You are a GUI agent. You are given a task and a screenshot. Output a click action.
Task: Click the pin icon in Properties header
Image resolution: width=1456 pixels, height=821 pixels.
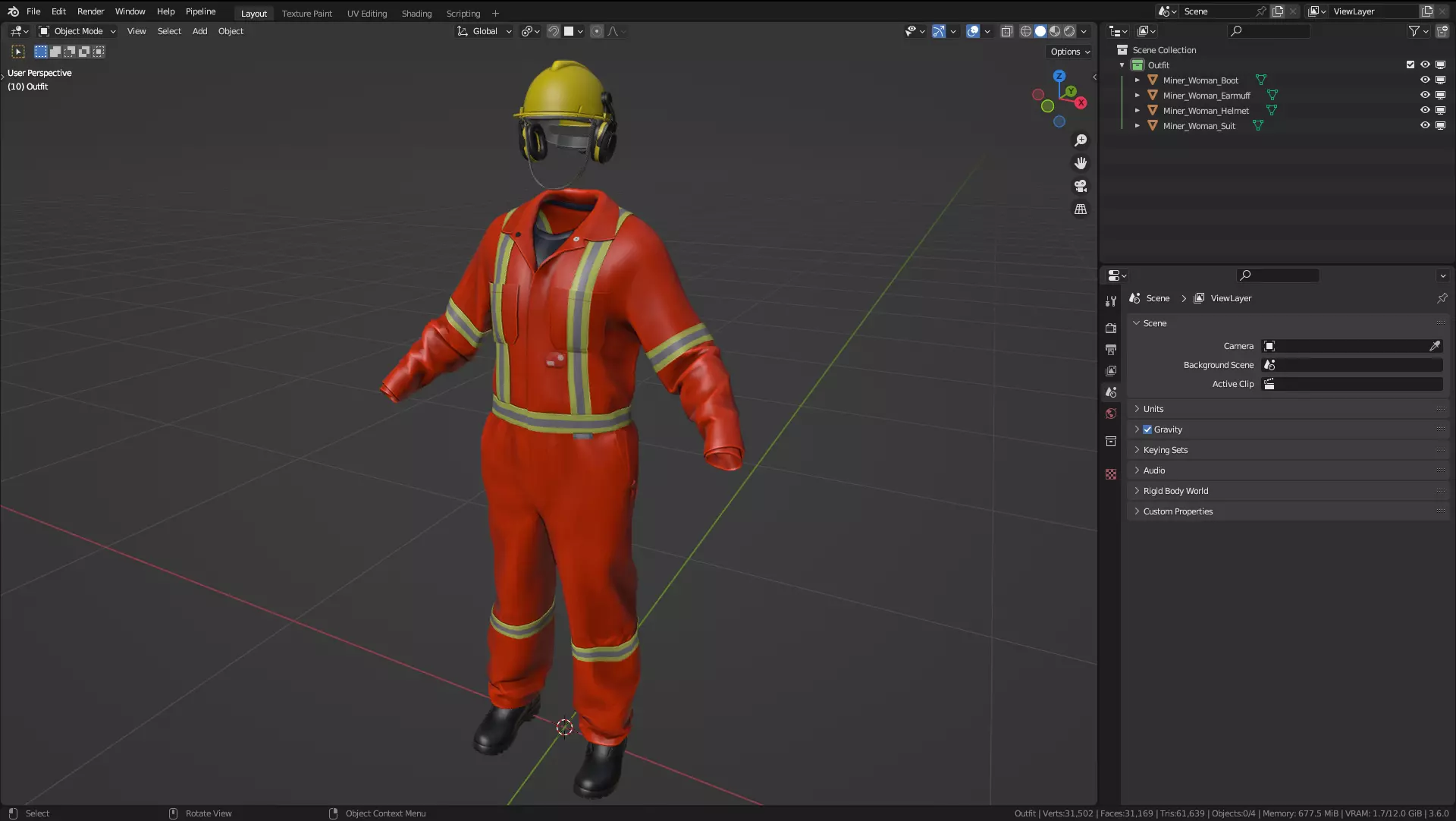click(x=1442, y=298)
